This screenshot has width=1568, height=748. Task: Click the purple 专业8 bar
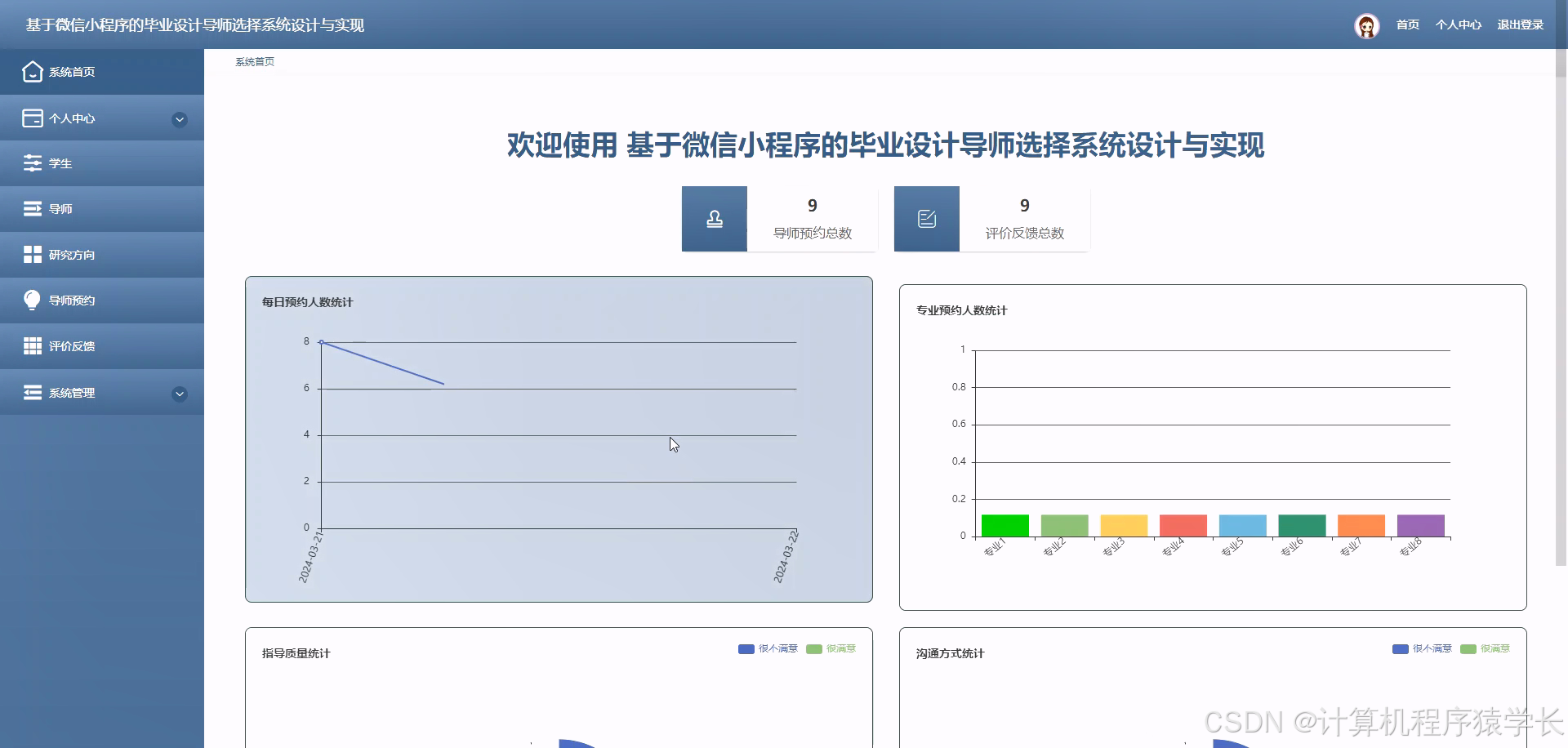1420,525
